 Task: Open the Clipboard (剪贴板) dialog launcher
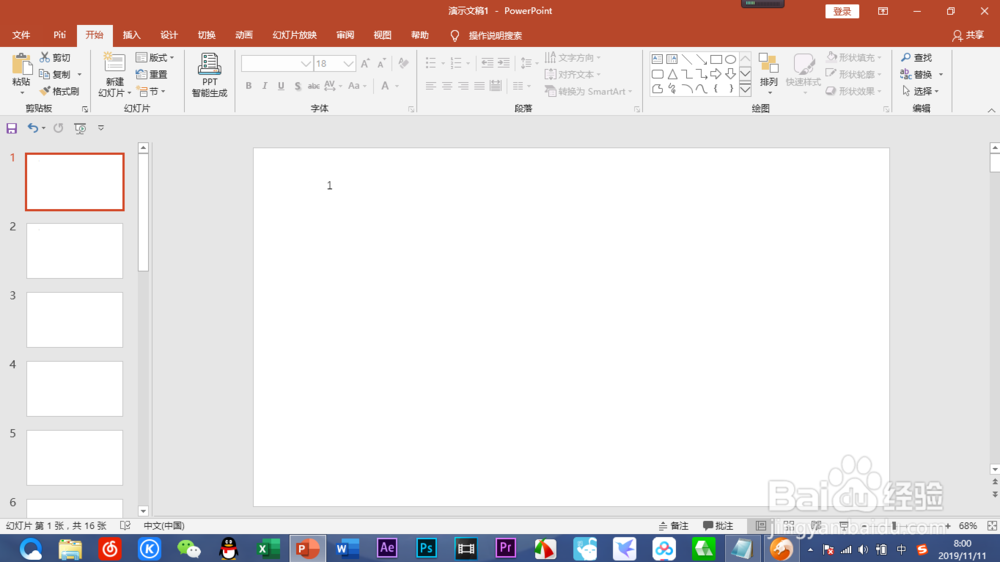(x=85, y=110)
